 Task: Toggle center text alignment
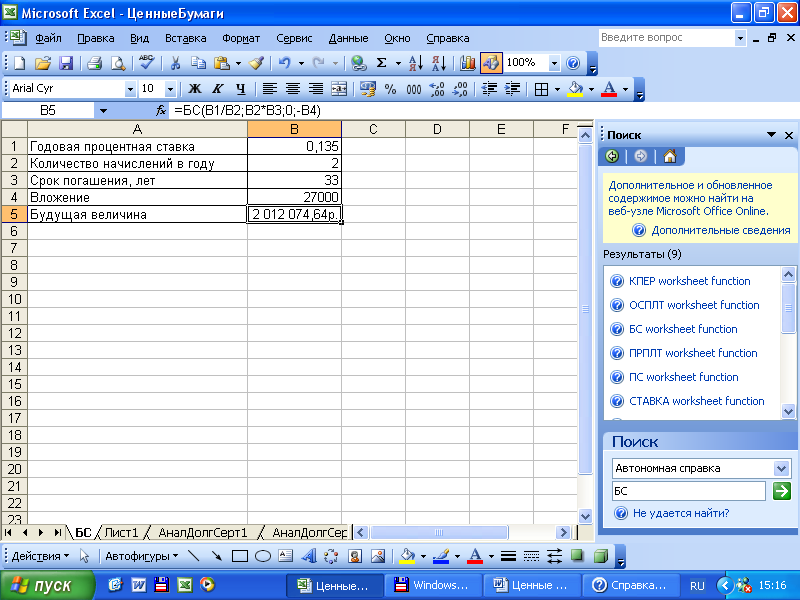292,89
